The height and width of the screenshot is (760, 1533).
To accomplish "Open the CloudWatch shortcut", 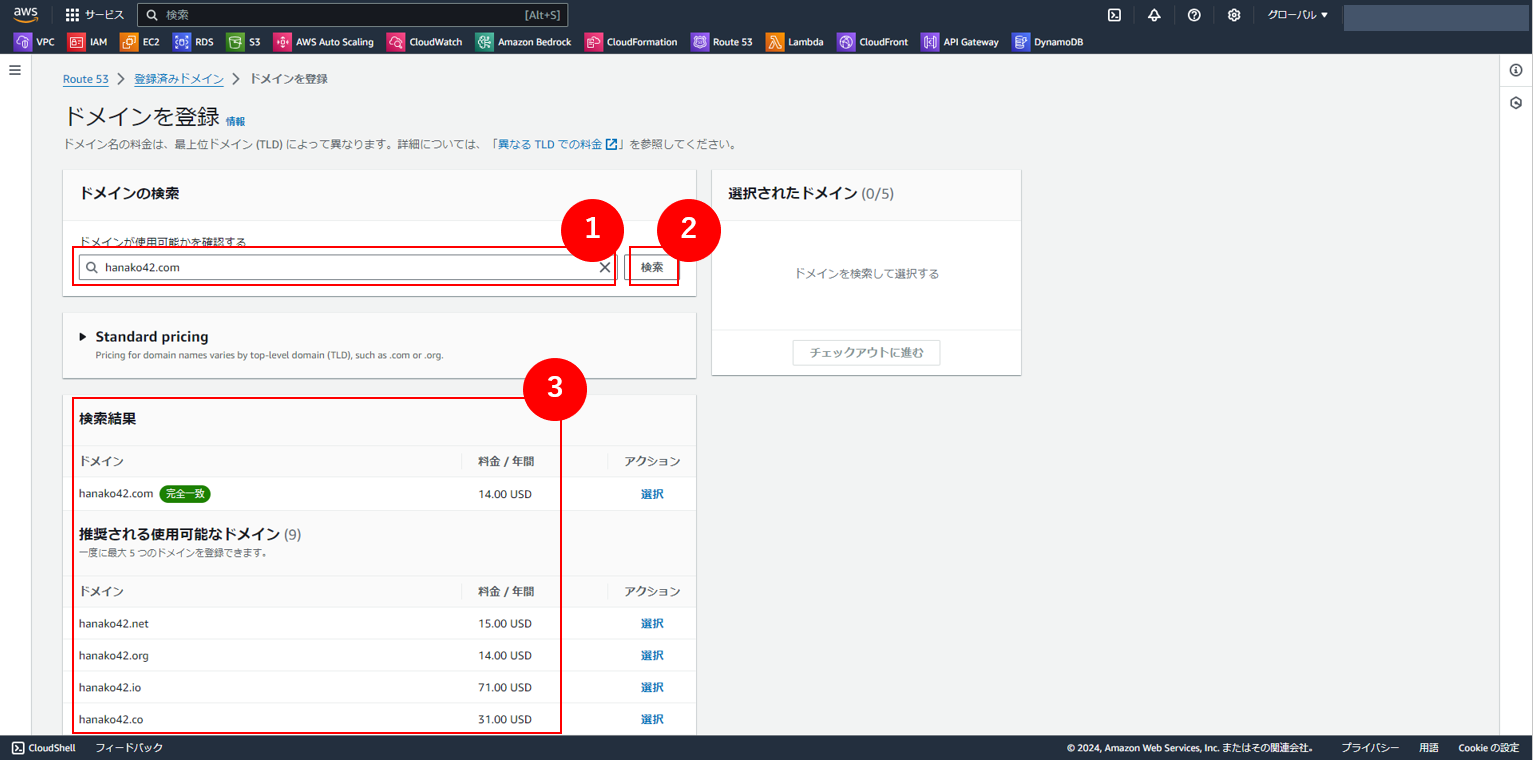I will 425,42.
